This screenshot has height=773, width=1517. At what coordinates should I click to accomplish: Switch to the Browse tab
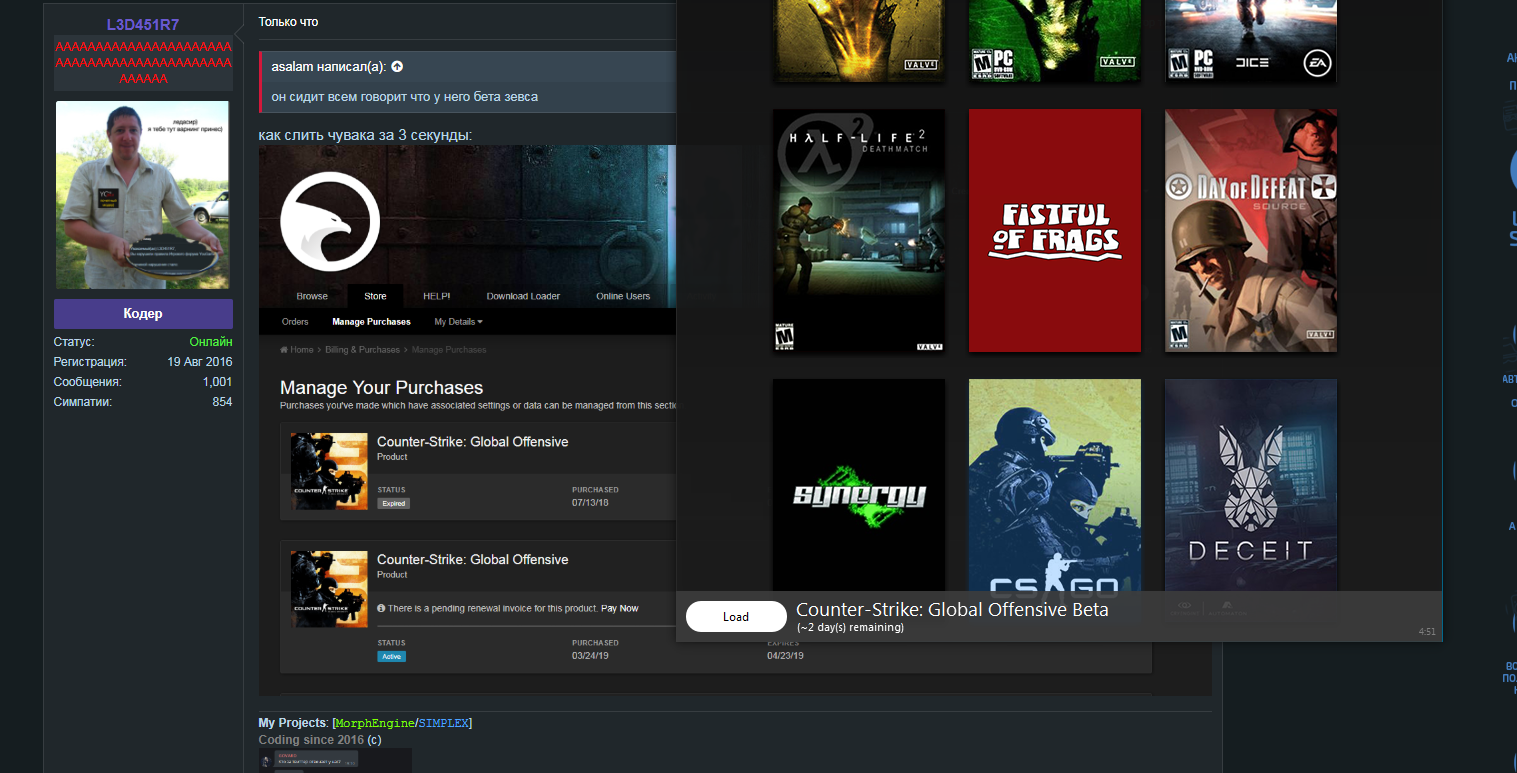312,296
